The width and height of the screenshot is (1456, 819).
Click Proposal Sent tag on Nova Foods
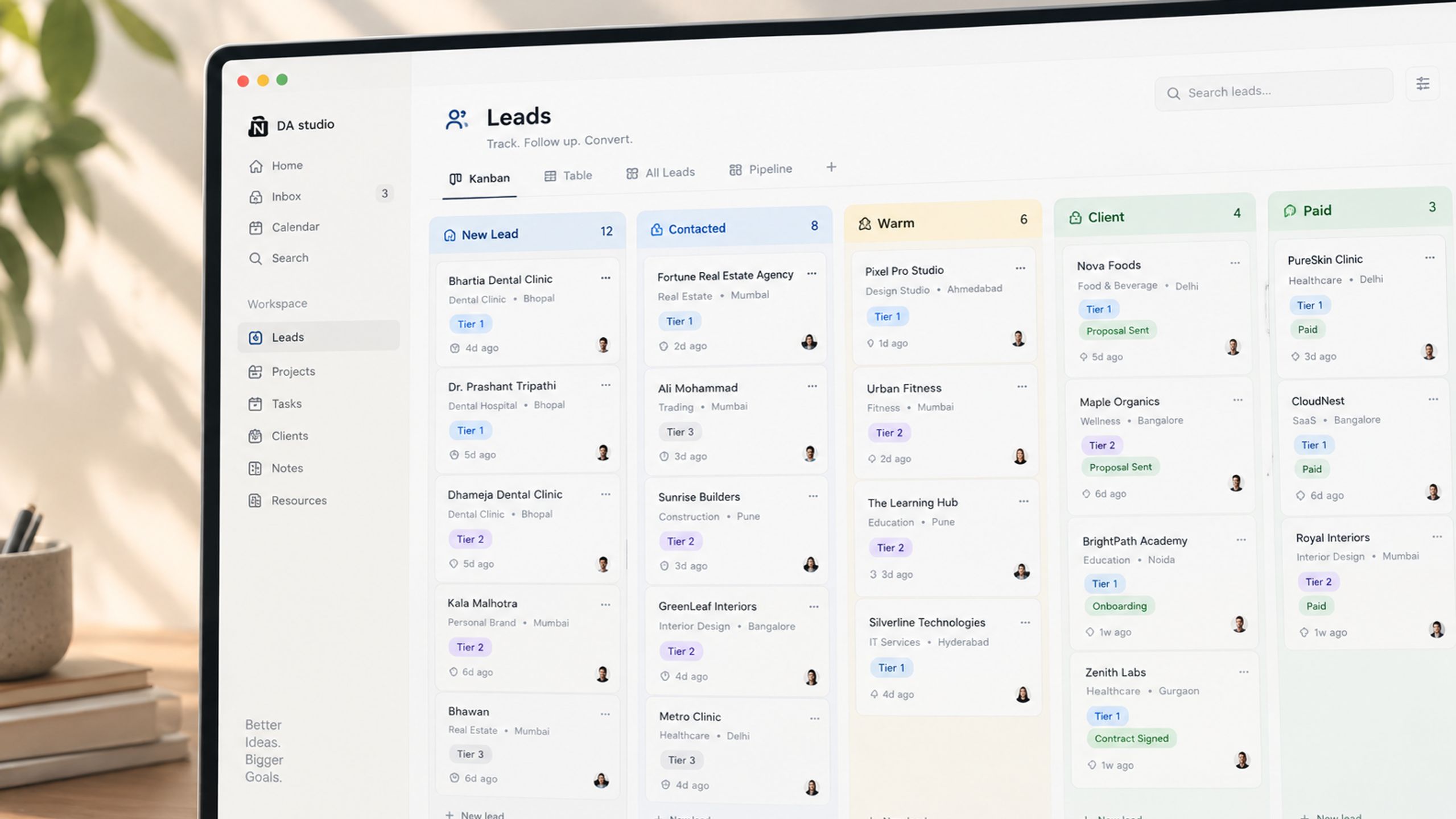(1117, 330)
